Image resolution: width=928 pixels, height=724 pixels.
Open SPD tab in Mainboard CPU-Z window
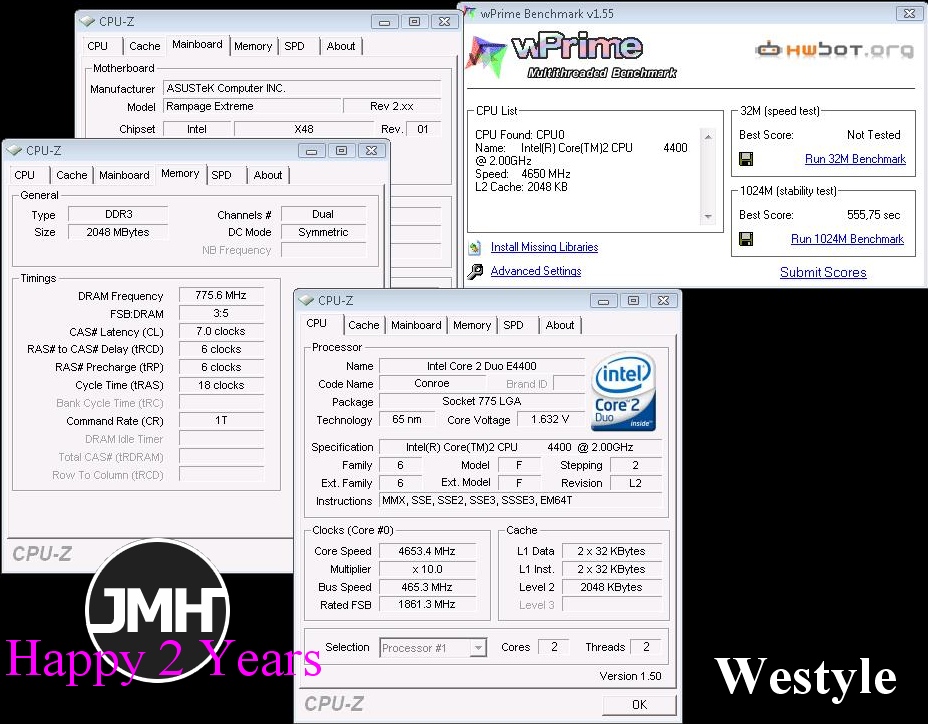click(294, 46)
